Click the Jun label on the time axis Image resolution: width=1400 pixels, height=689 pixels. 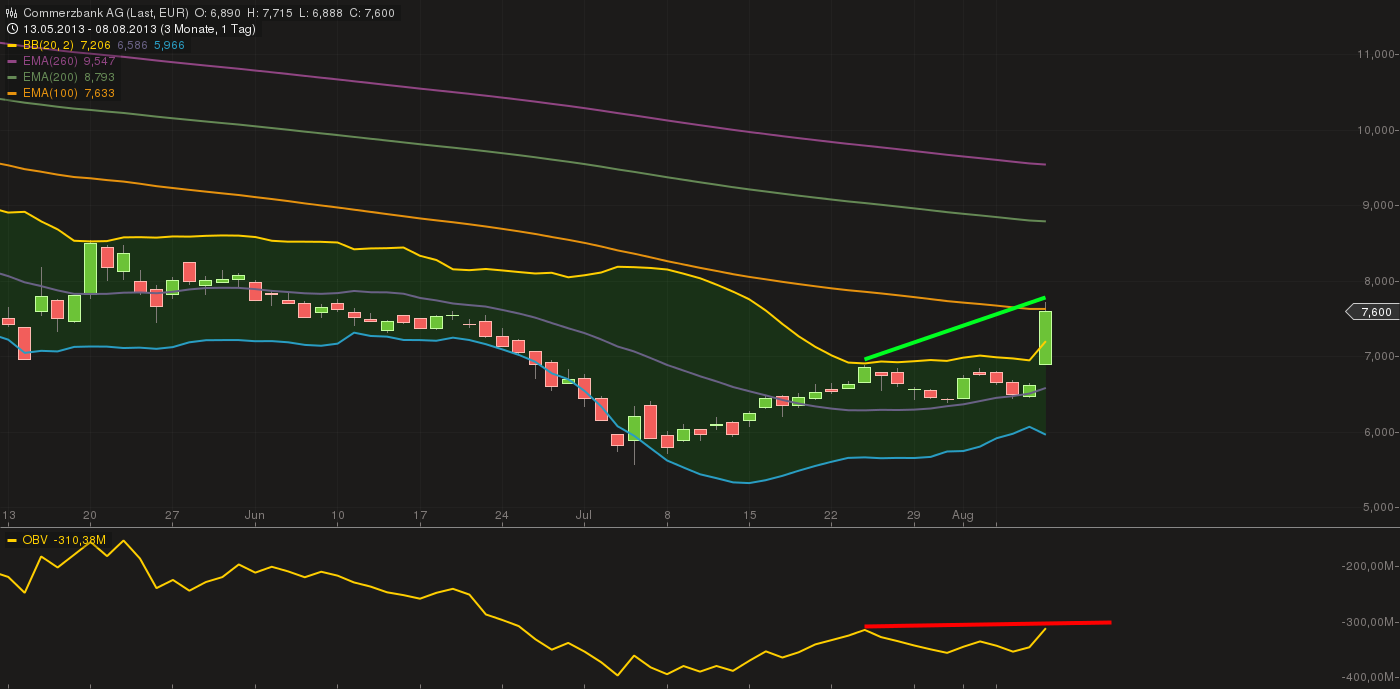click(255, 515)
